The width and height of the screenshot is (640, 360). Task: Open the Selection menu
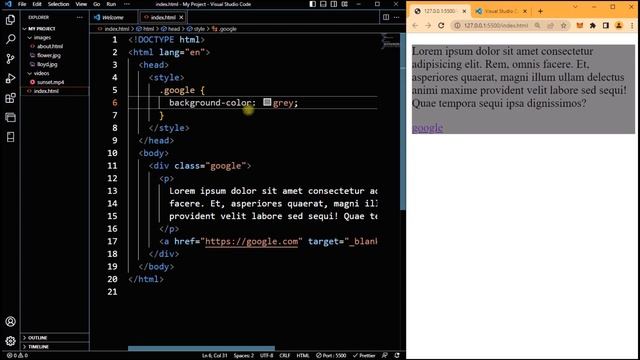[58, 4]
